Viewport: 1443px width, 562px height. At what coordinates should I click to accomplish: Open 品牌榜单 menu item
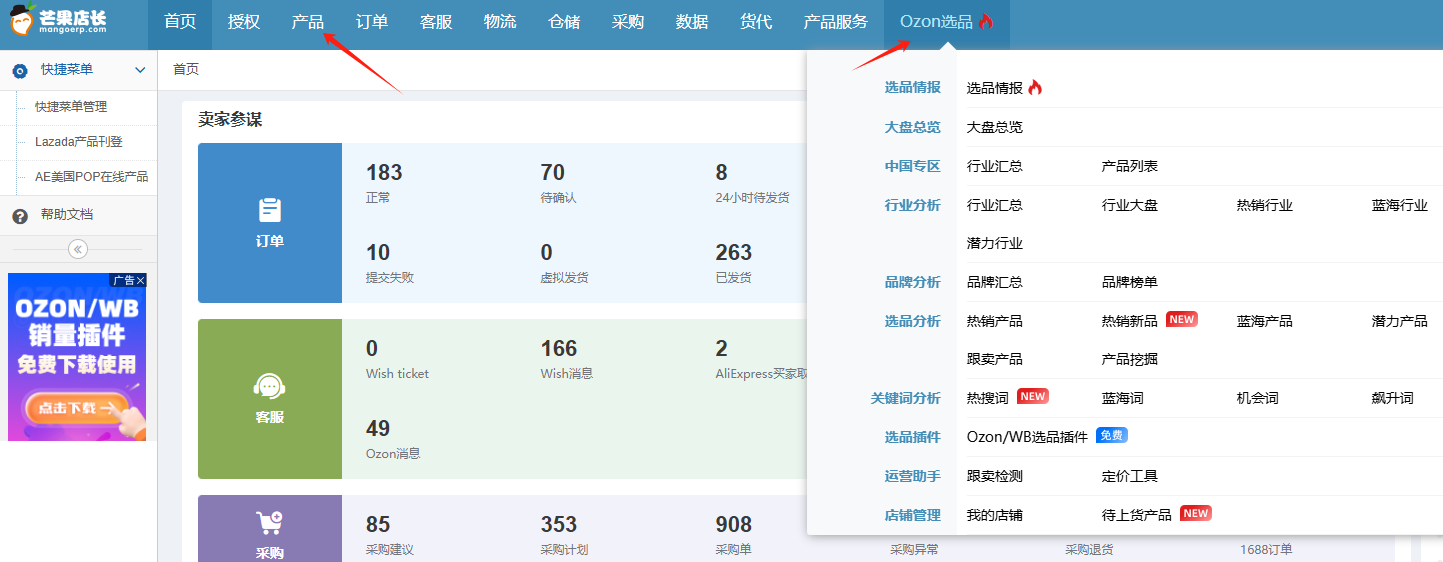(x=1130, y=282)
